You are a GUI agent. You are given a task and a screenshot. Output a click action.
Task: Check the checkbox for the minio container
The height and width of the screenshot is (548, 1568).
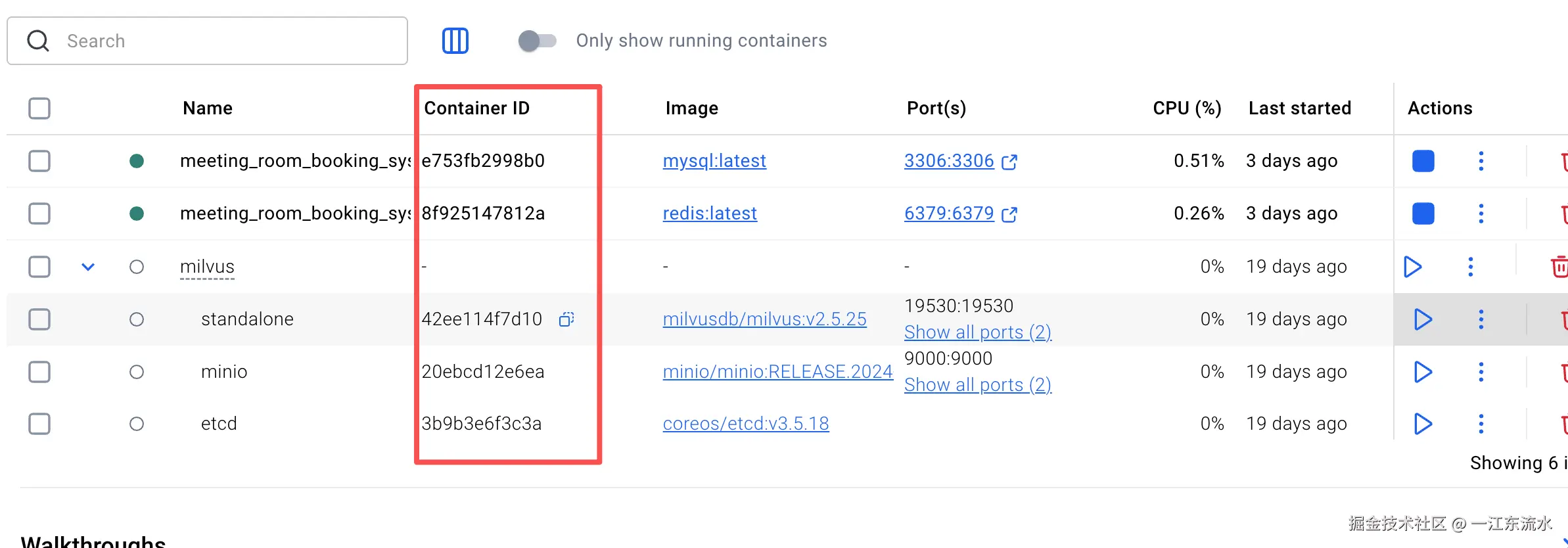[39, 372]
